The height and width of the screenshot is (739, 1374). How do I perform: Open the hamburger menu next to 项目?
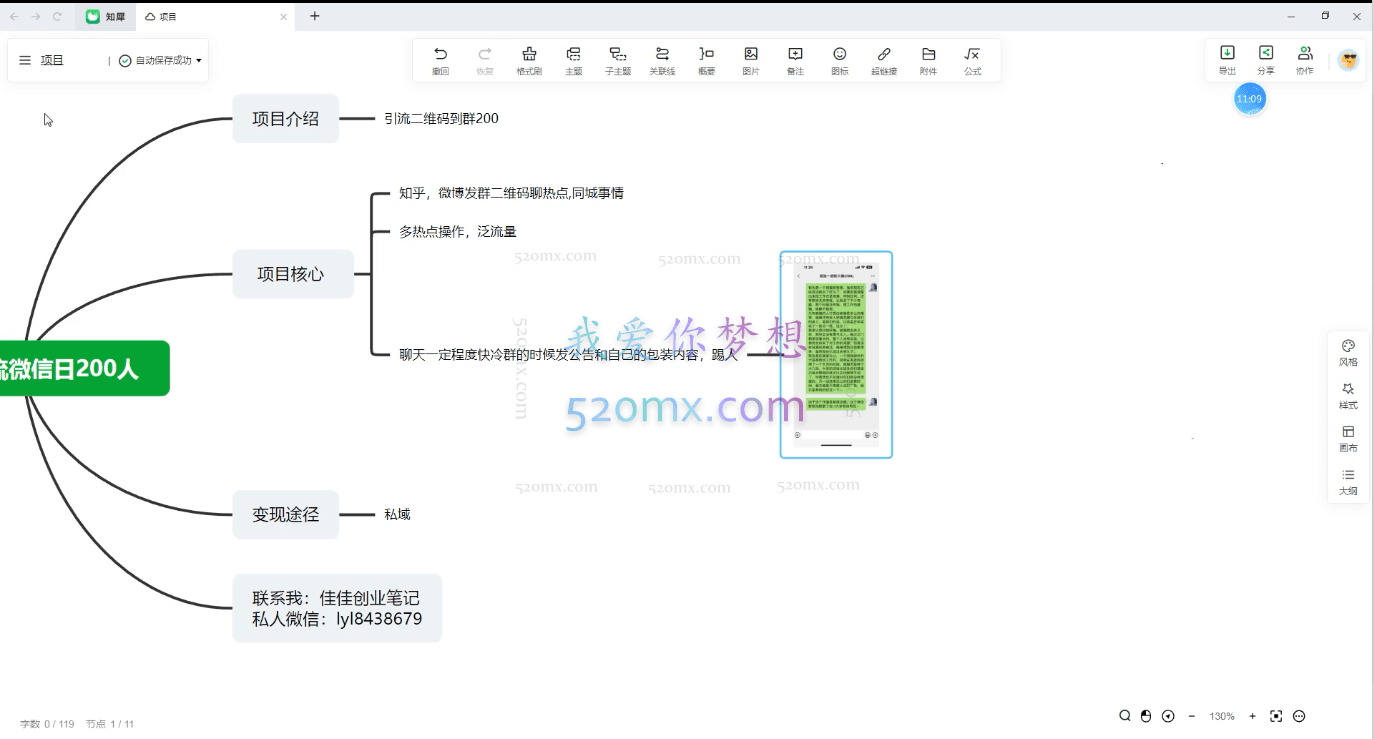(x=25, y=59)
